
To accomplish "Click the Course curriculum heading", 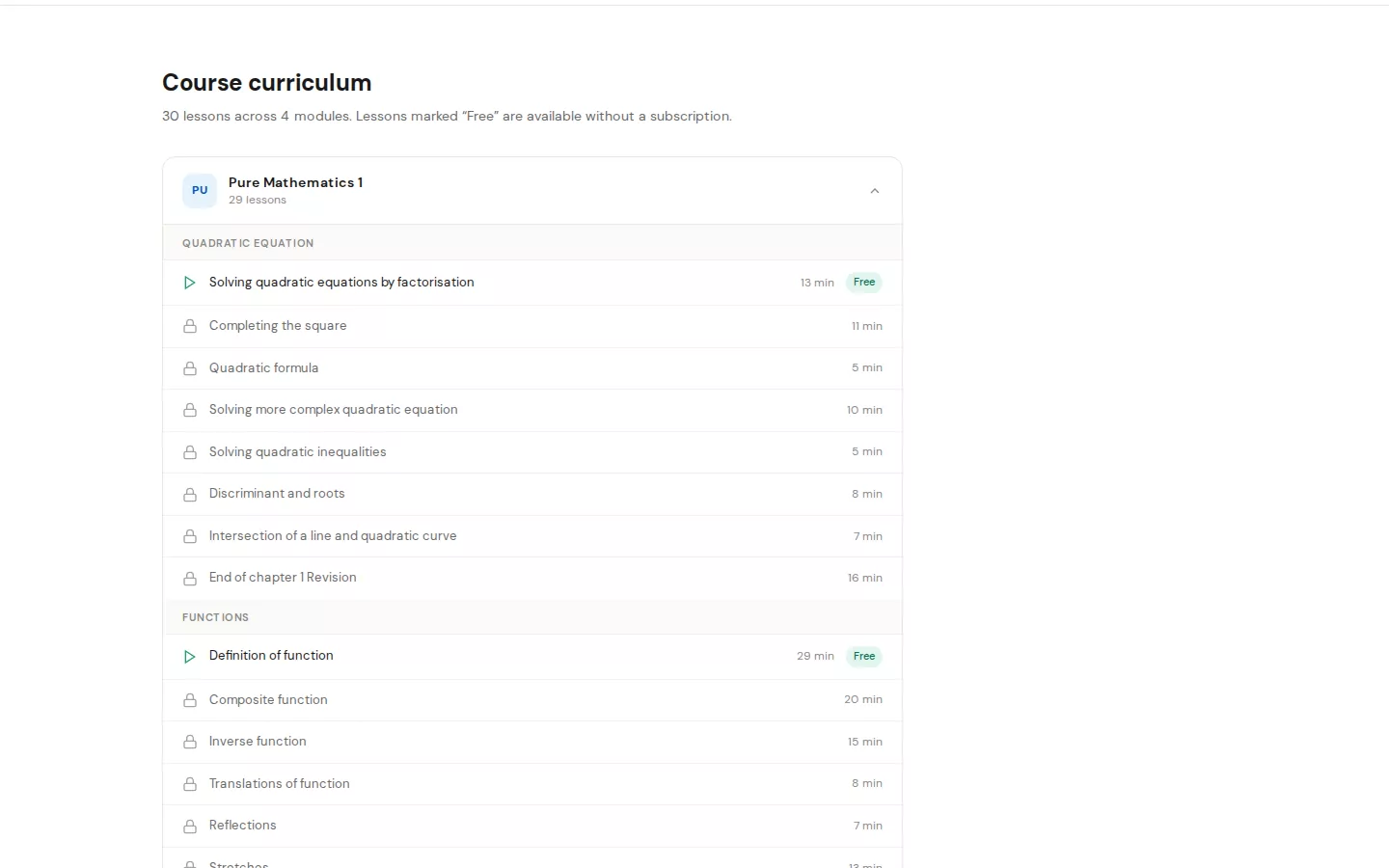I will click(267, 83).
